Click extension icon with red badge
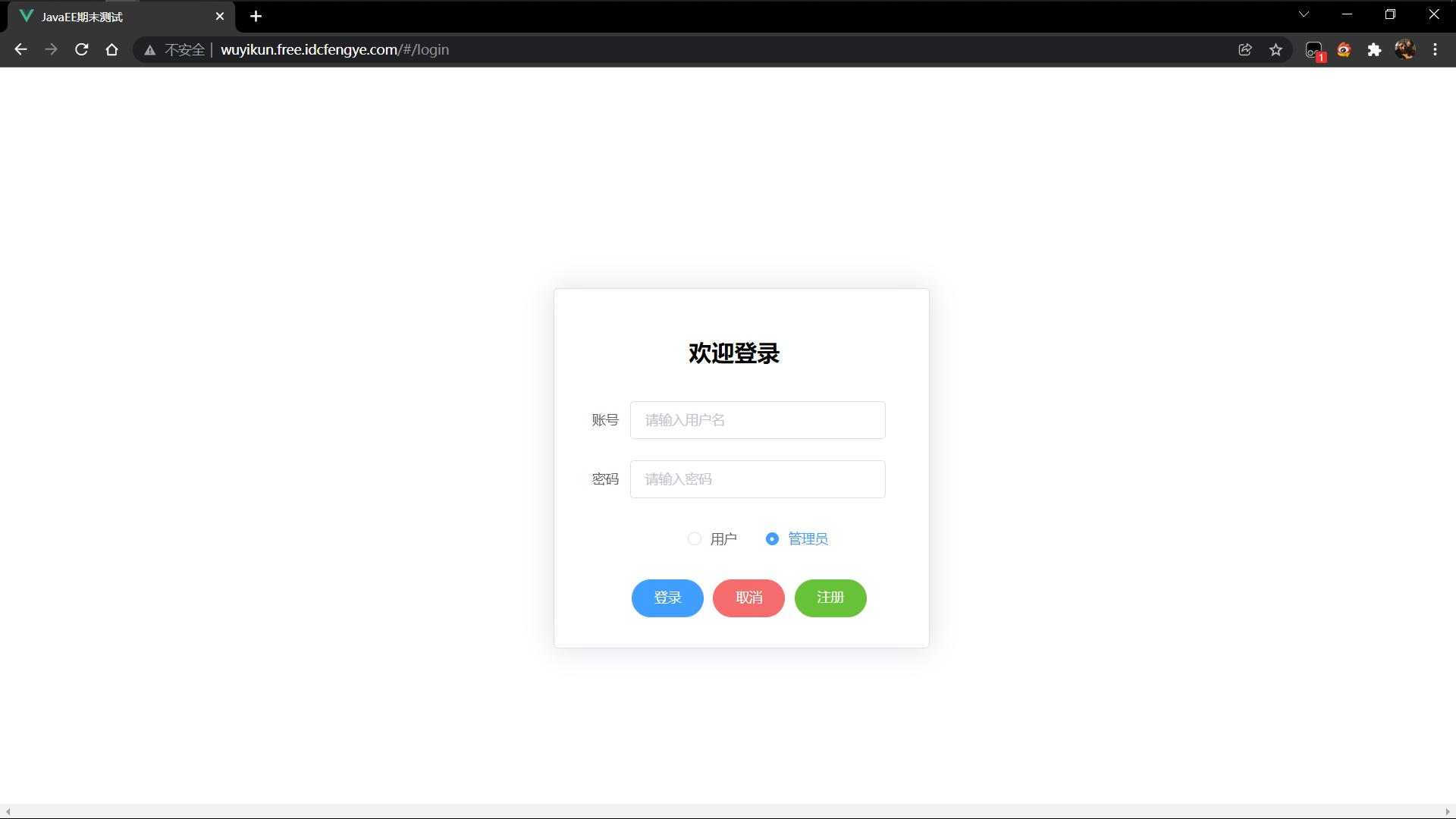 tap(1314, 51)
